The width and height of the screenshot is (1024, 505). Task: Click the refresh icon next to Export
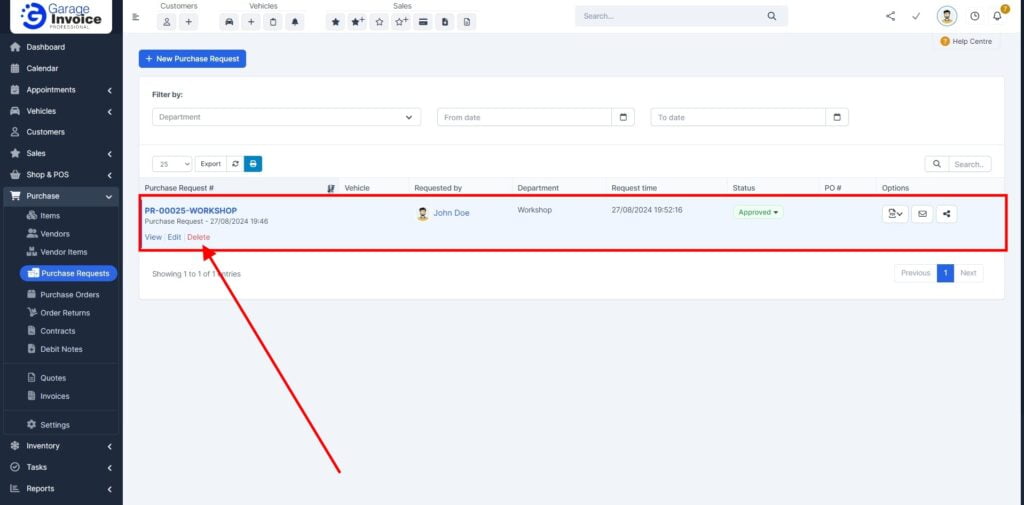pyautogui.click(x=235, y=164)
